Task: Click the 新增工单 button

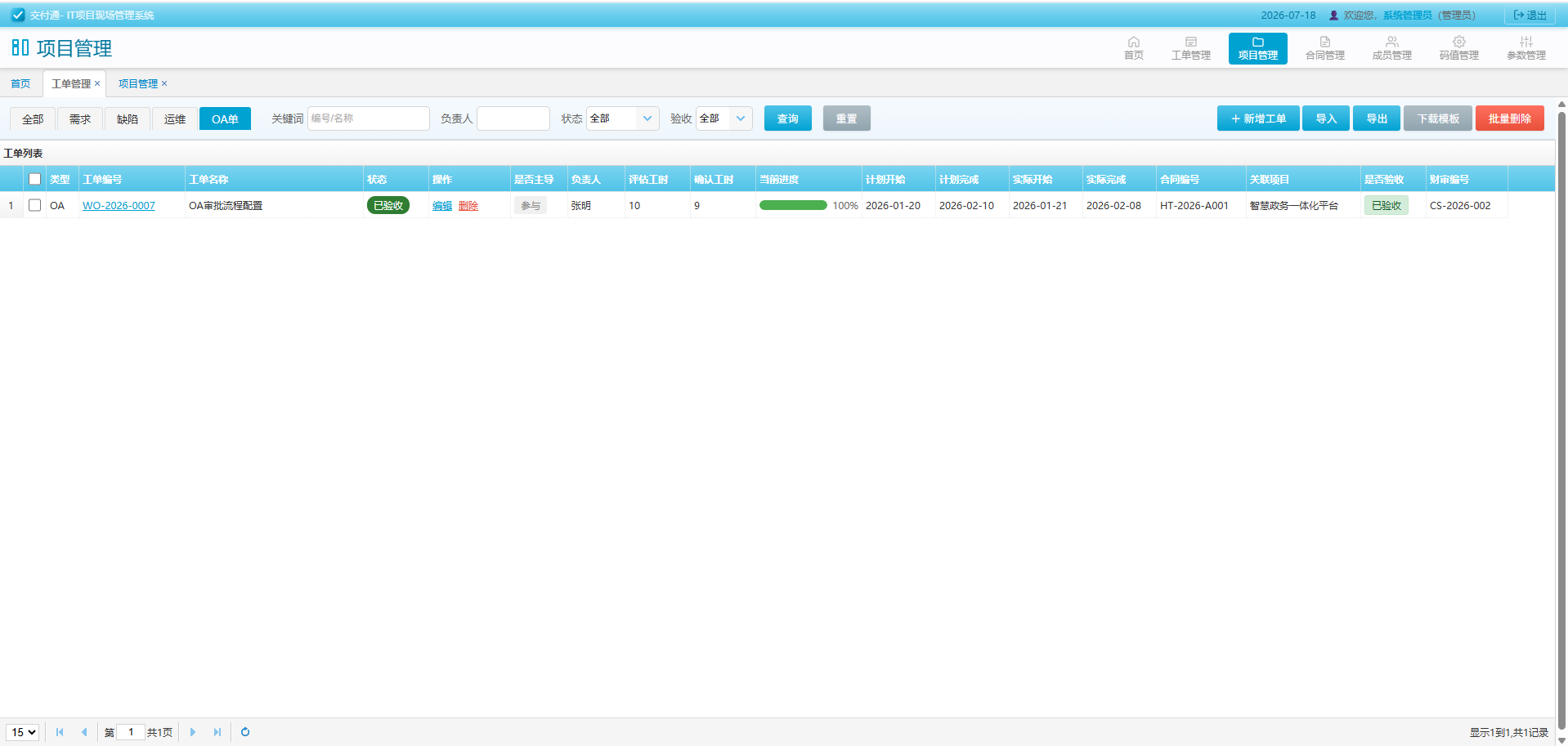Action: click(1258, 118)
